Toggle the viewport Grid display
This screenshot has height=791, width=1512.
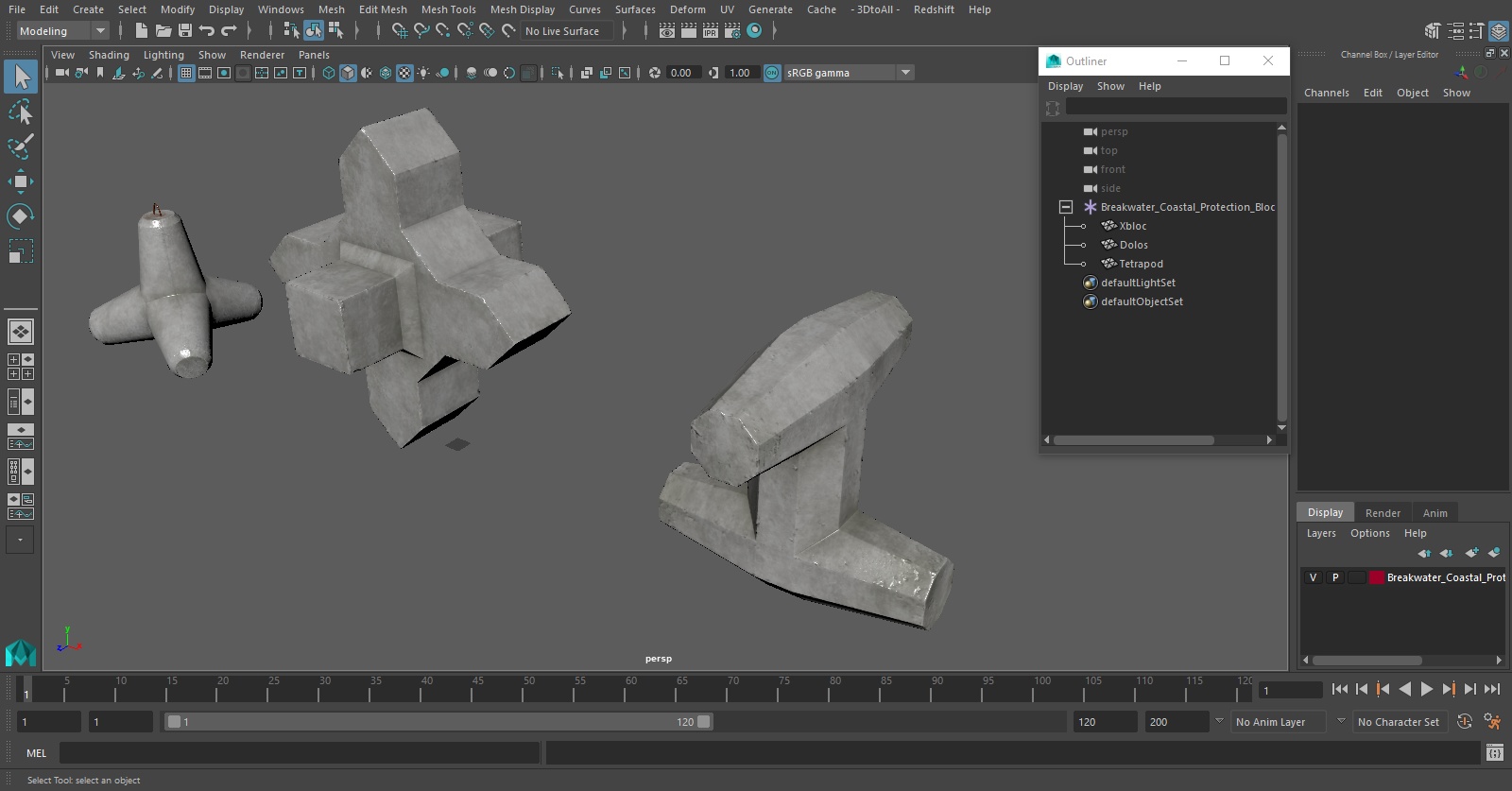186,73
